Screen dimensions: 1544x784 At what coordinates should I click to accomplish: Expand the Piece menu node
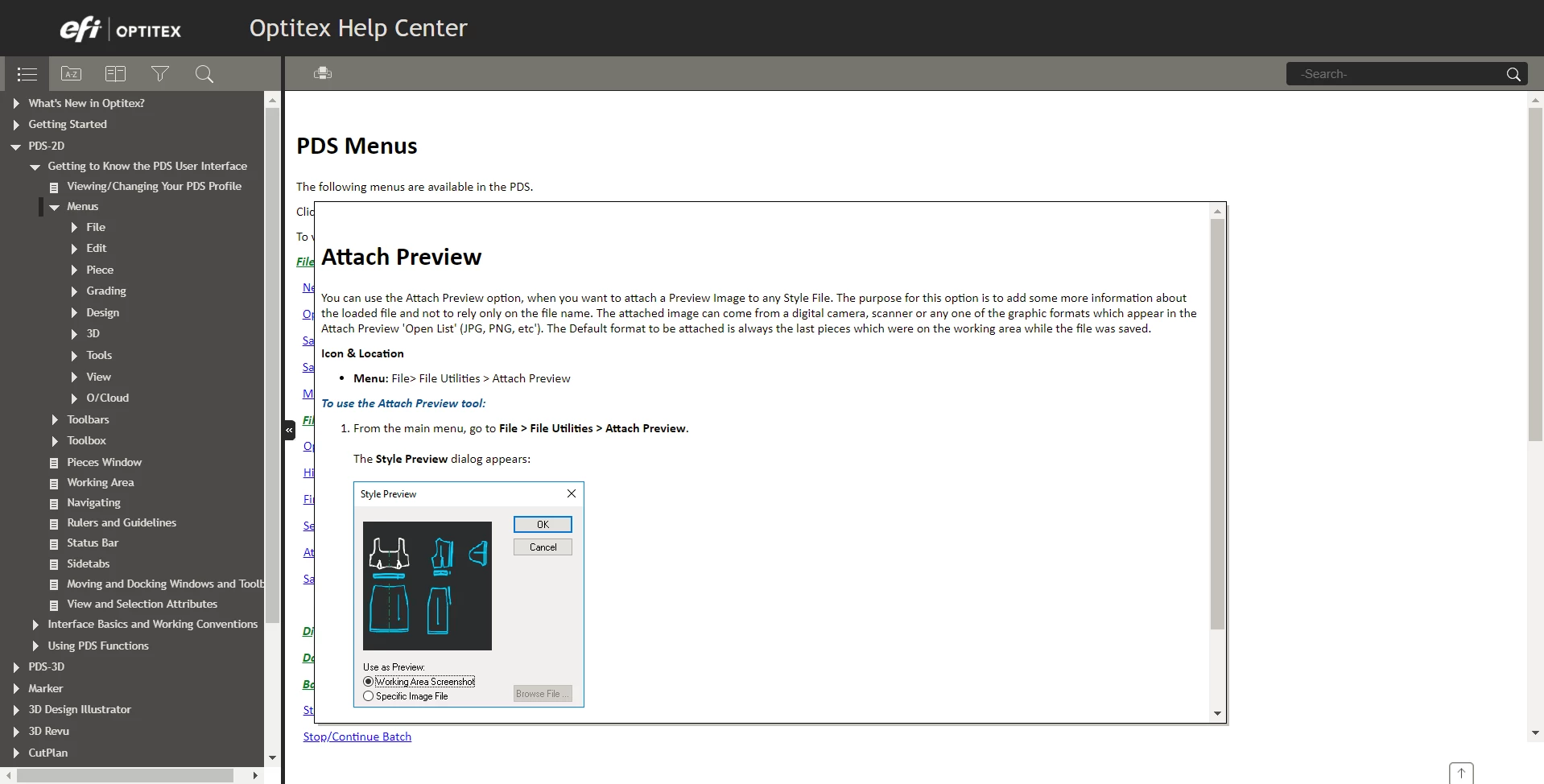pyautogui.click(x=74, y=270)
